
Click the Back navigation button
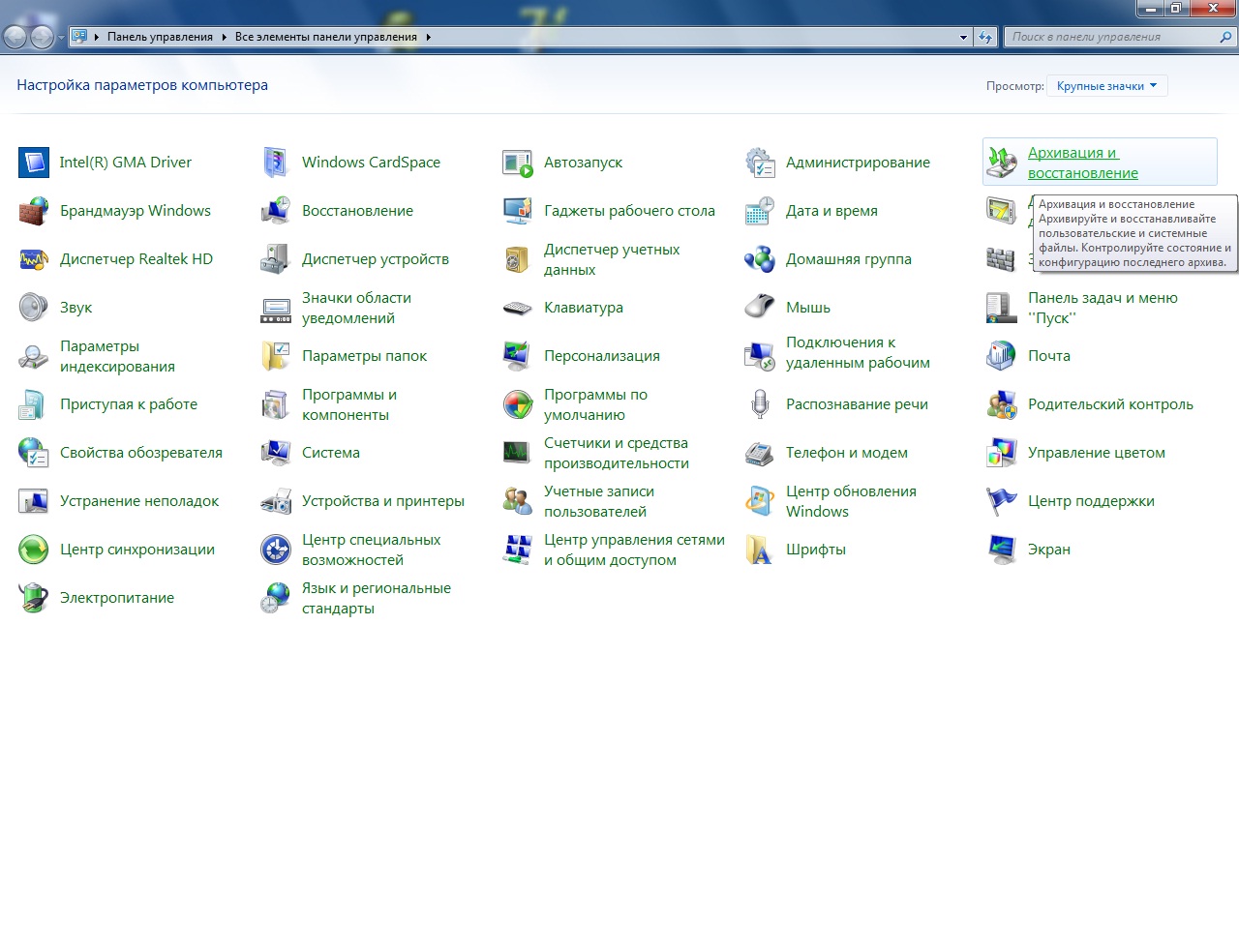point(15,38)
